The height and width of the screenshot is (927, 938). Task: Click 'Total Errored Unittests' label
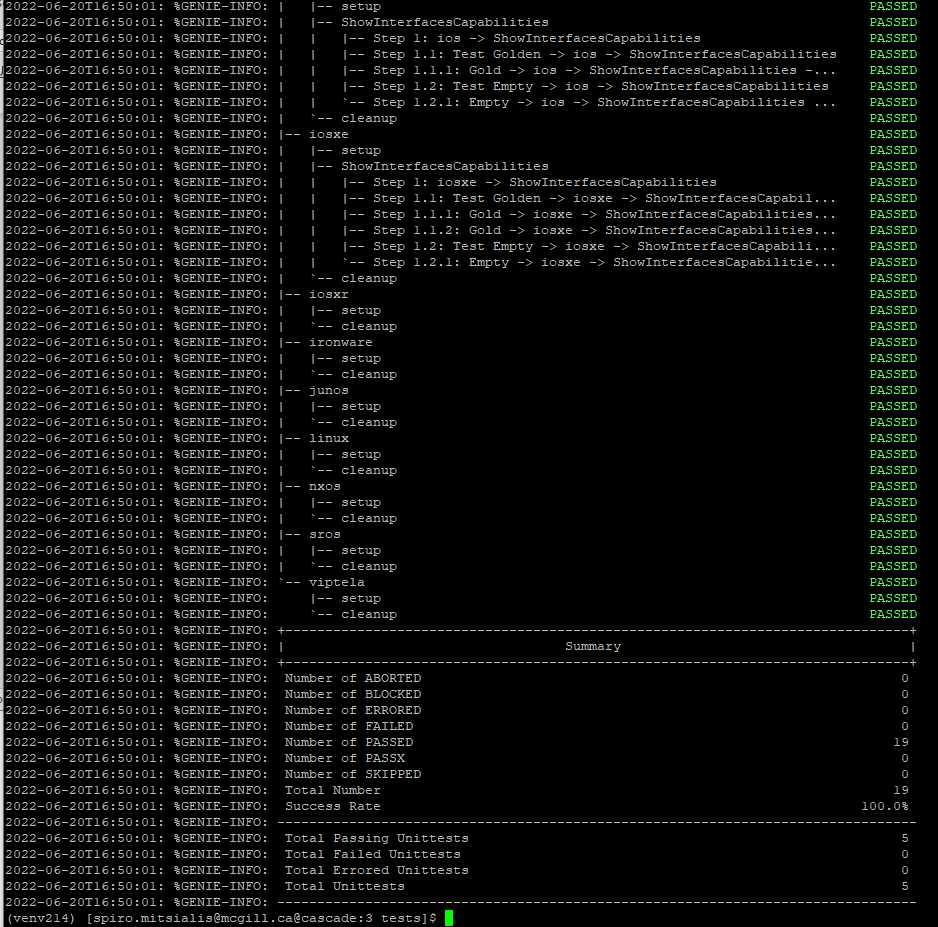click(x=377, y=870)
